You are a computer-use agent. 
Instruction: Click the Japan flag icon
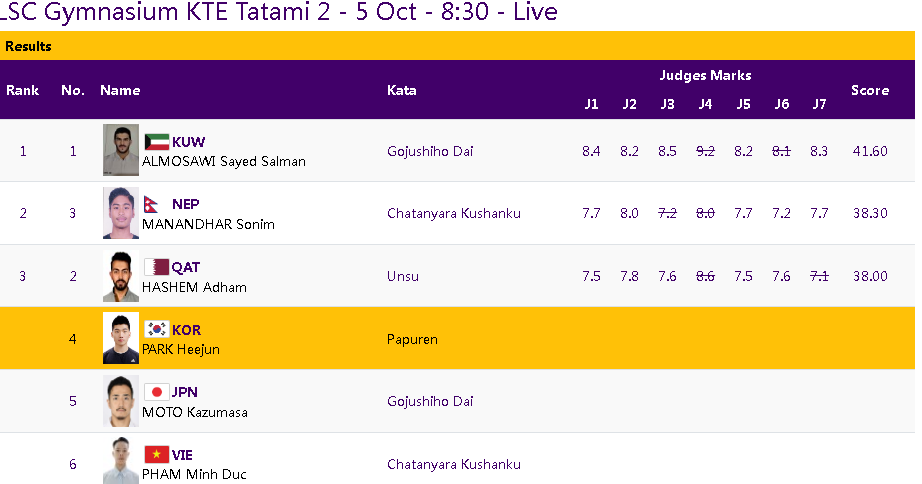point(157,392)
